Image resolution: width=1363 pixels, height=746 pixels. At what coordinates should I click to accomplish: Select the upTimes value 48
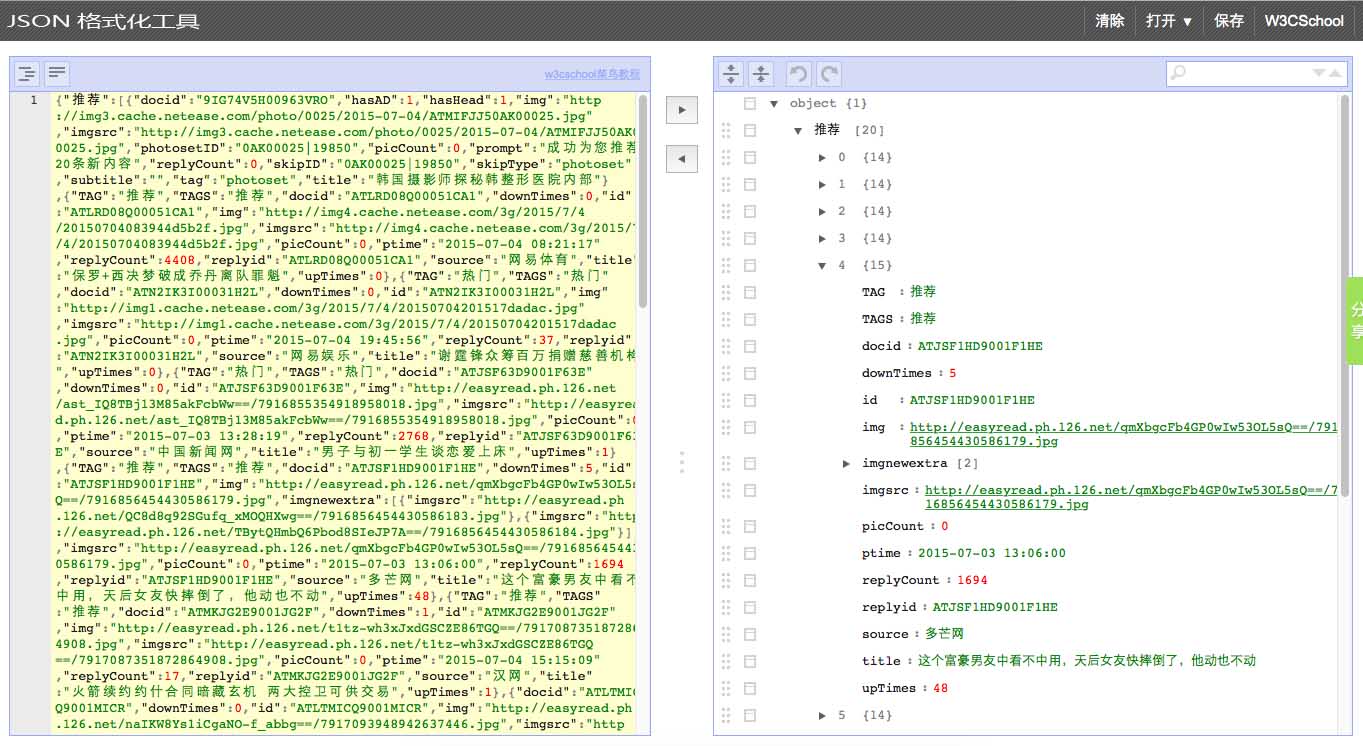point(940,688)
